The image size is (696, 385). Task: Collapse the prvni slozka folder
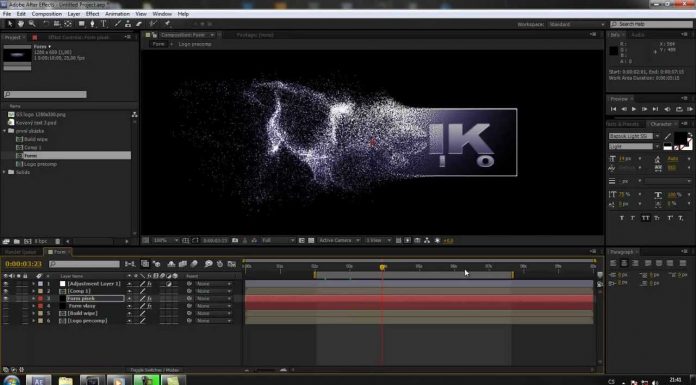tap(5, 131)
